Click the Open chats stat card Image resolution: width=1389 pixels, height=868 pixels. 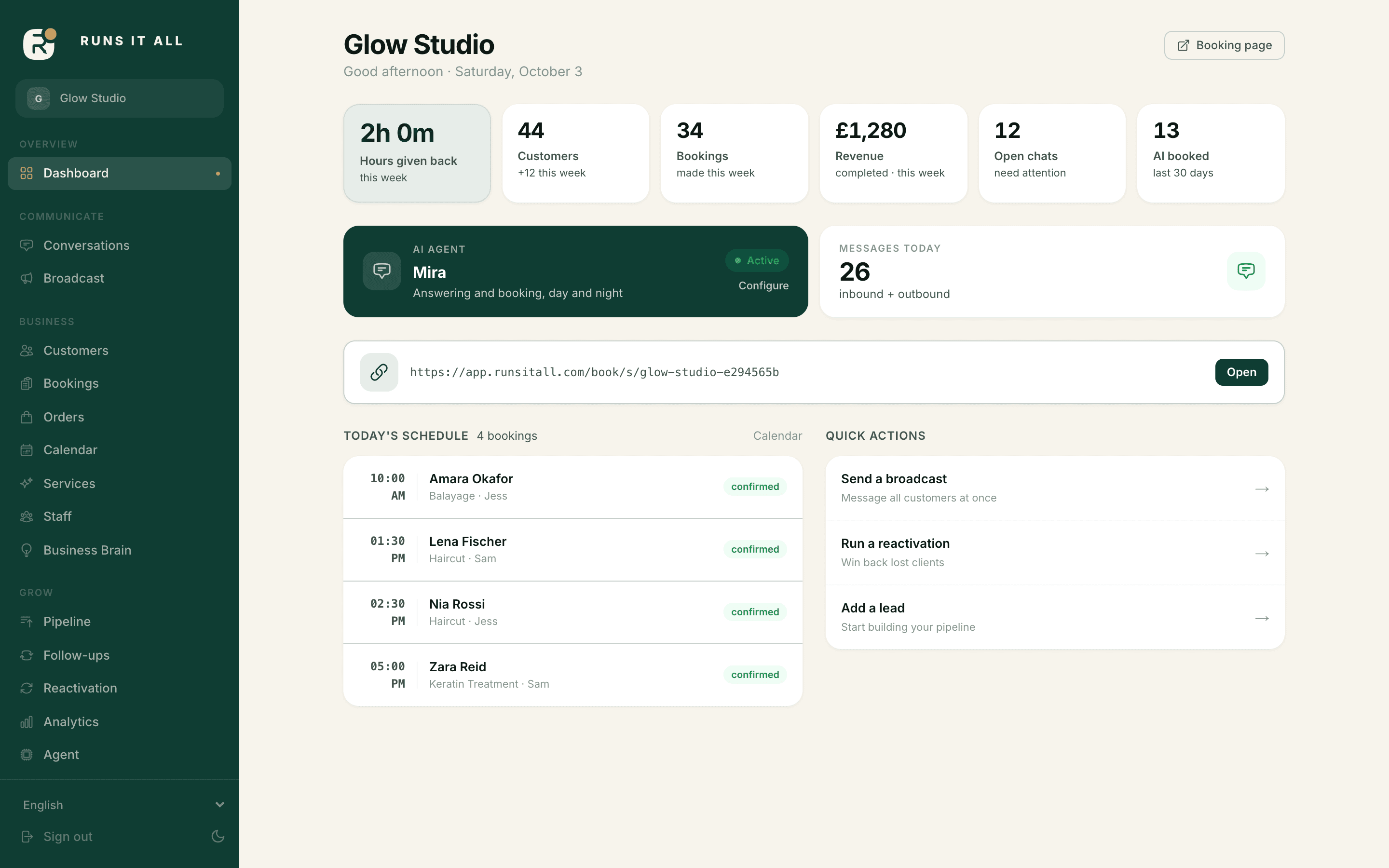pos(1052,153)
